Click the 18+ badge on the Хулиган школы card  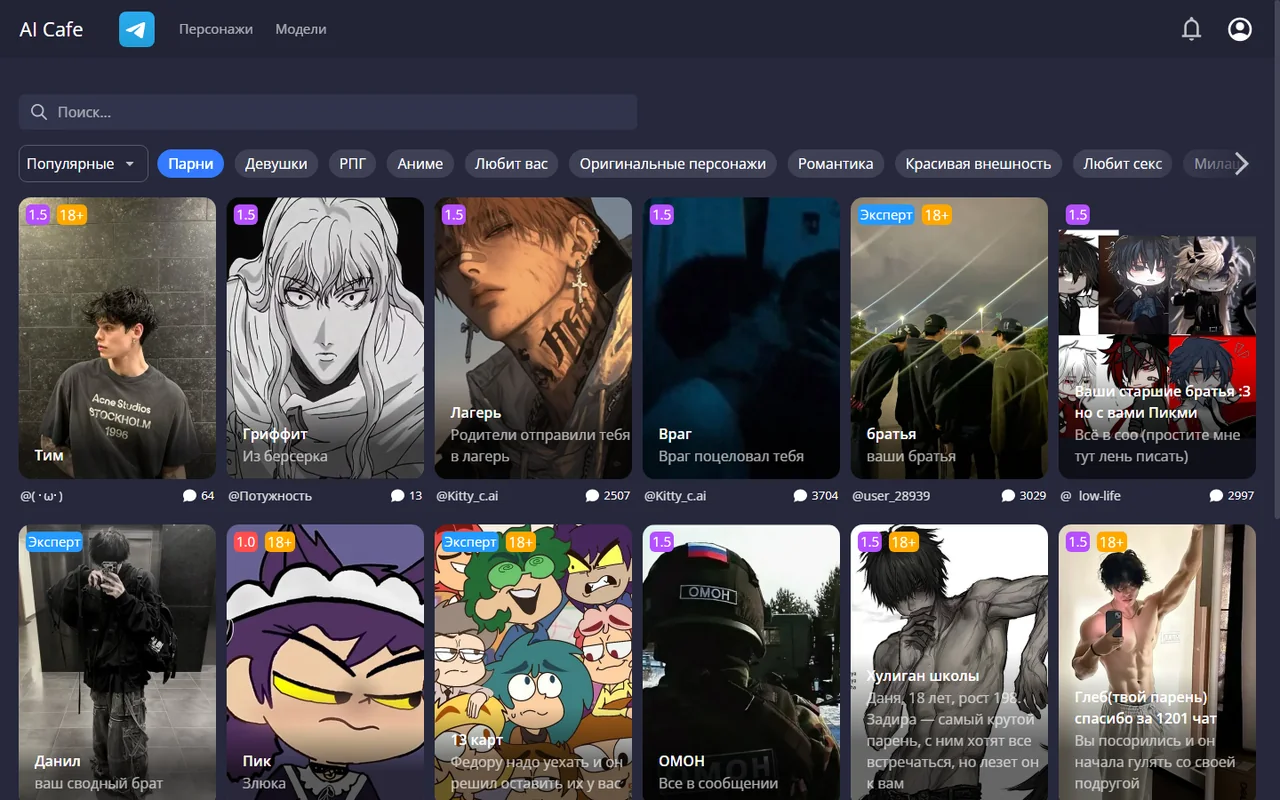[903, 542]
